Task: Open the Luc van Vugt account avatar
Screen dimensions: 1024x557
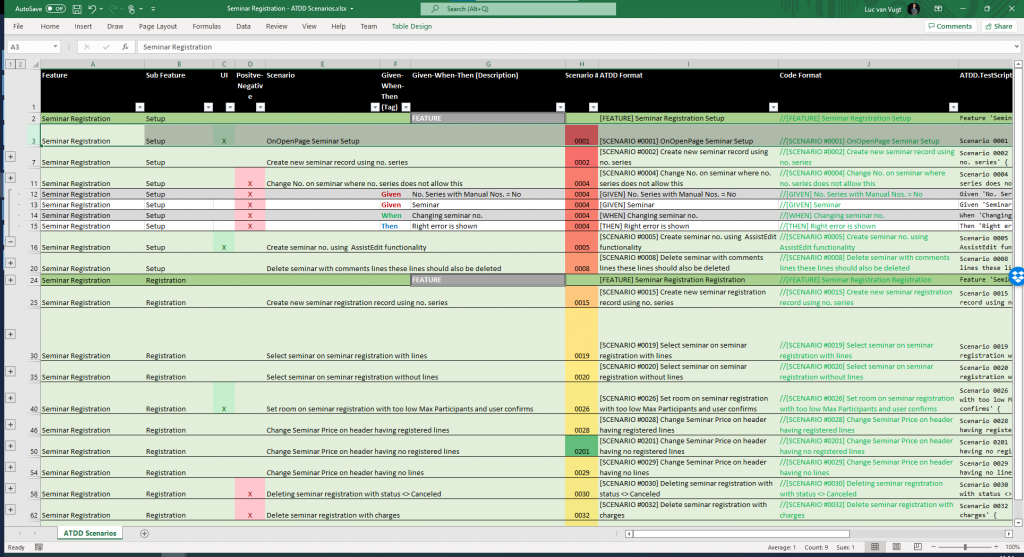Action: [914, 9]
